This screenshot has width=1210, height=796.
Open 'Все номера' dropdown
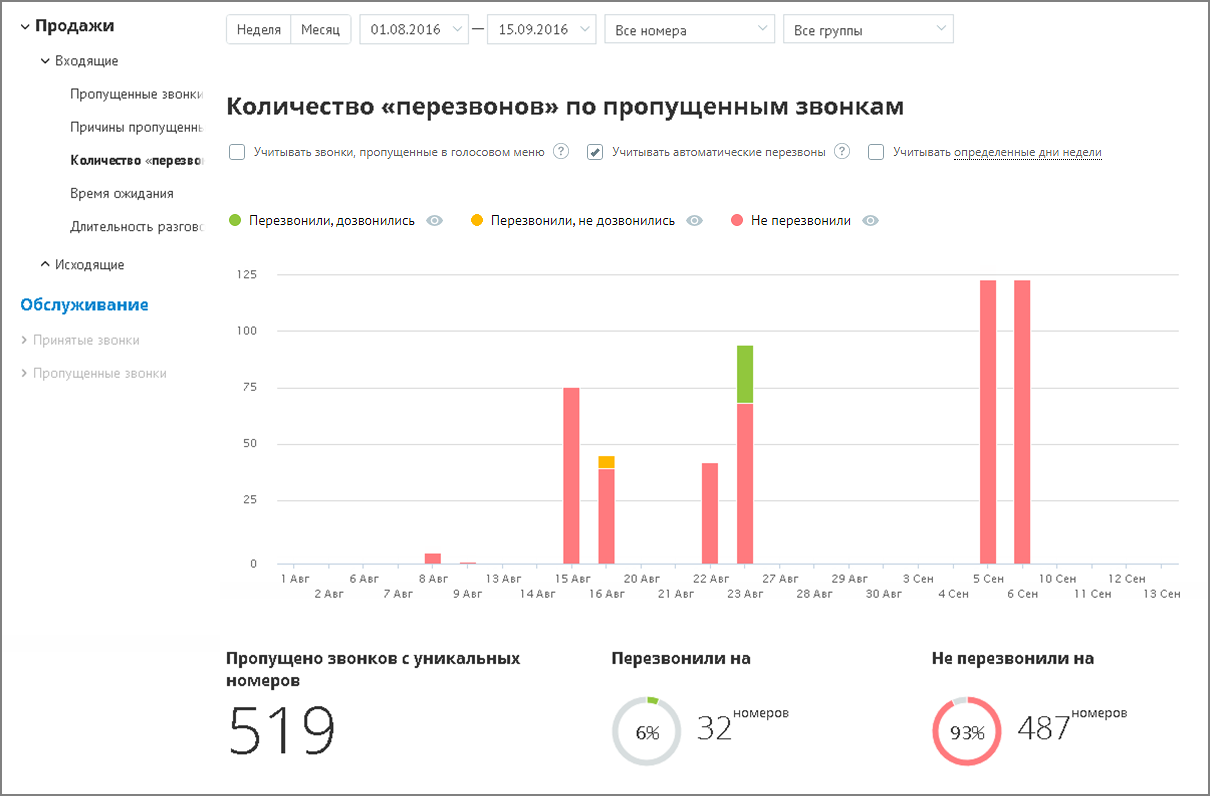point(690,29)
